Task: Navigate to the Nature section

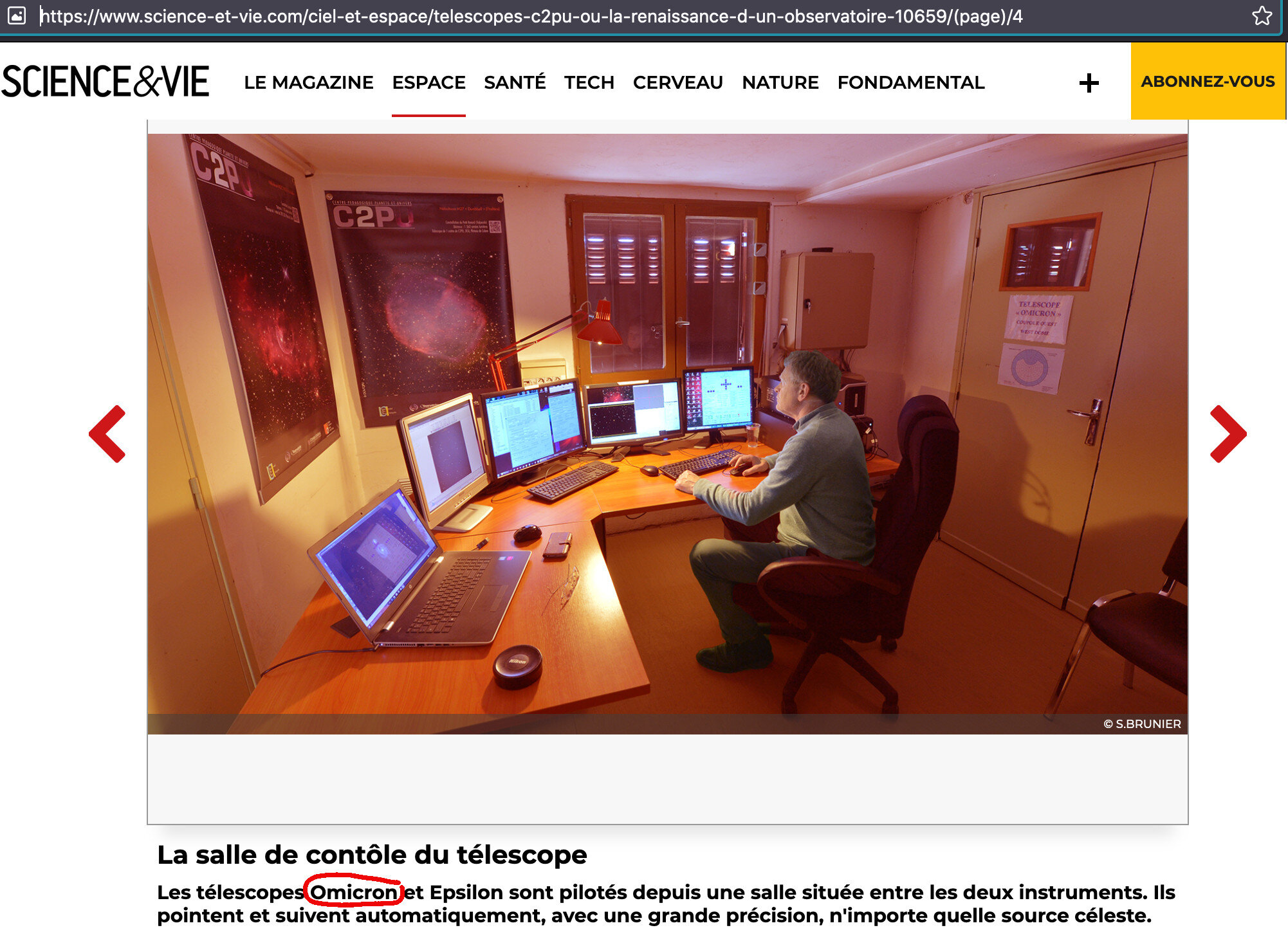Action: pos(780,82)
